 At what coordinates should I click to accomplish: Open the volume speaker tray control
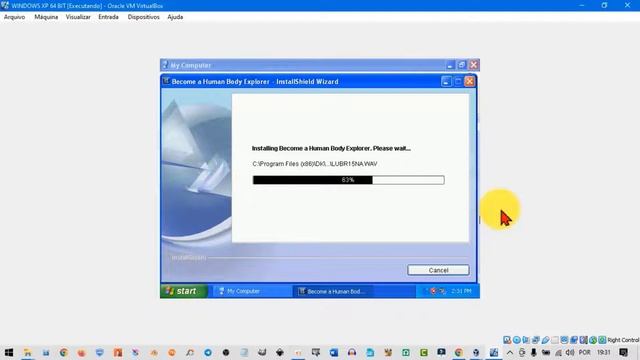pos(570,352)
